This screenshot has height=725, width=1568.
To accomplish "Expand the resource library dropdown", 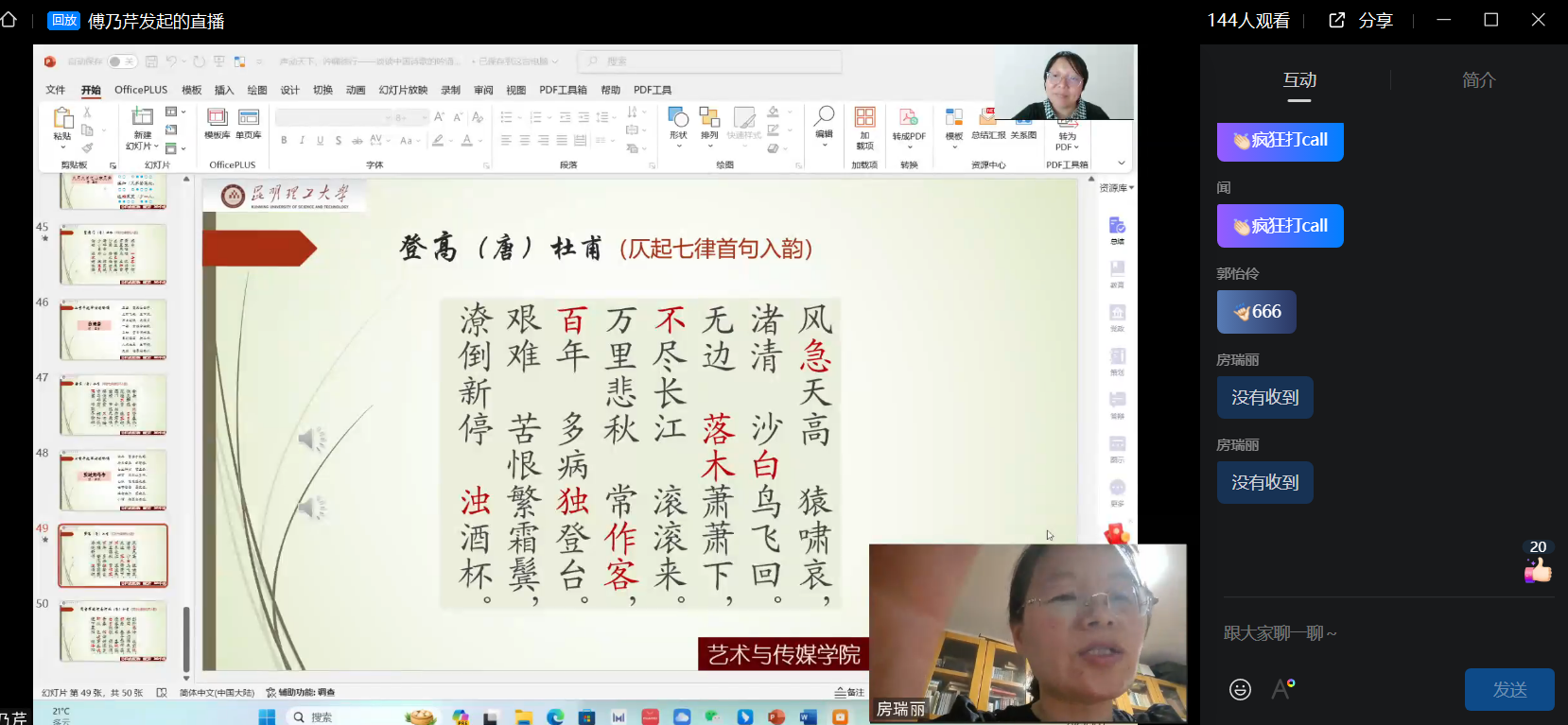I will pos(1116,188).
